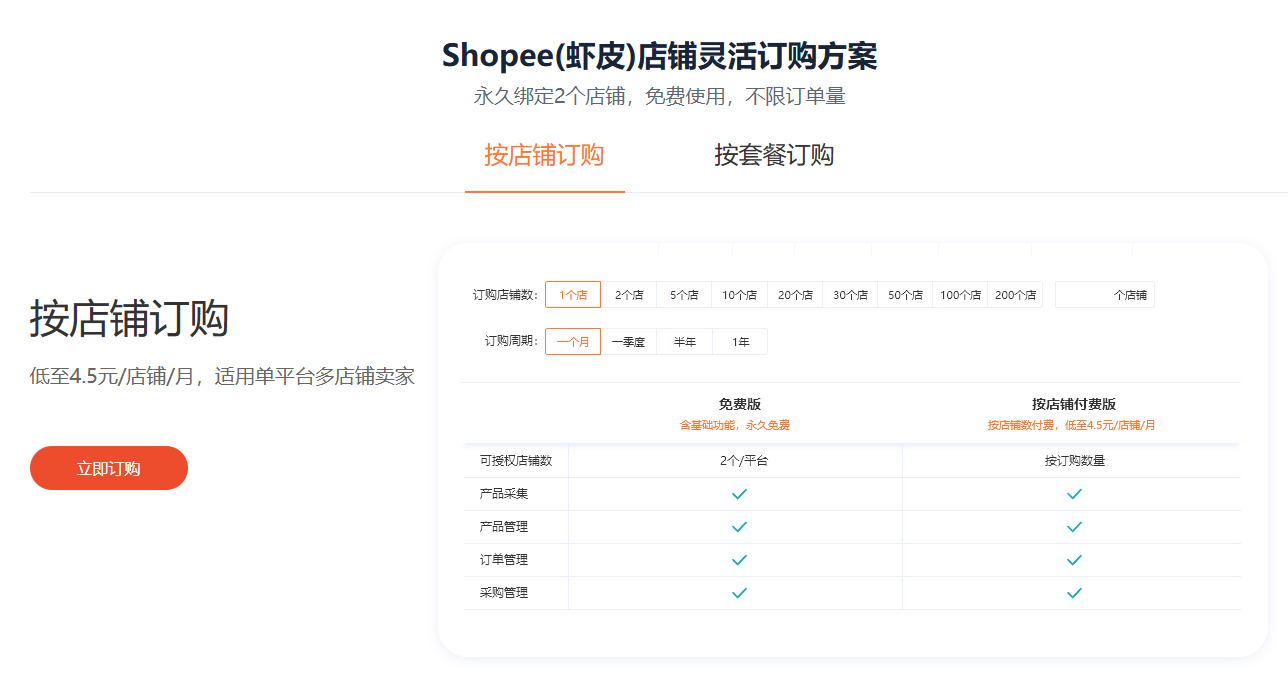Viewport: 1288px width, 681px height.
Task: Set subscription period to 一个月
Action: (573, 342)
